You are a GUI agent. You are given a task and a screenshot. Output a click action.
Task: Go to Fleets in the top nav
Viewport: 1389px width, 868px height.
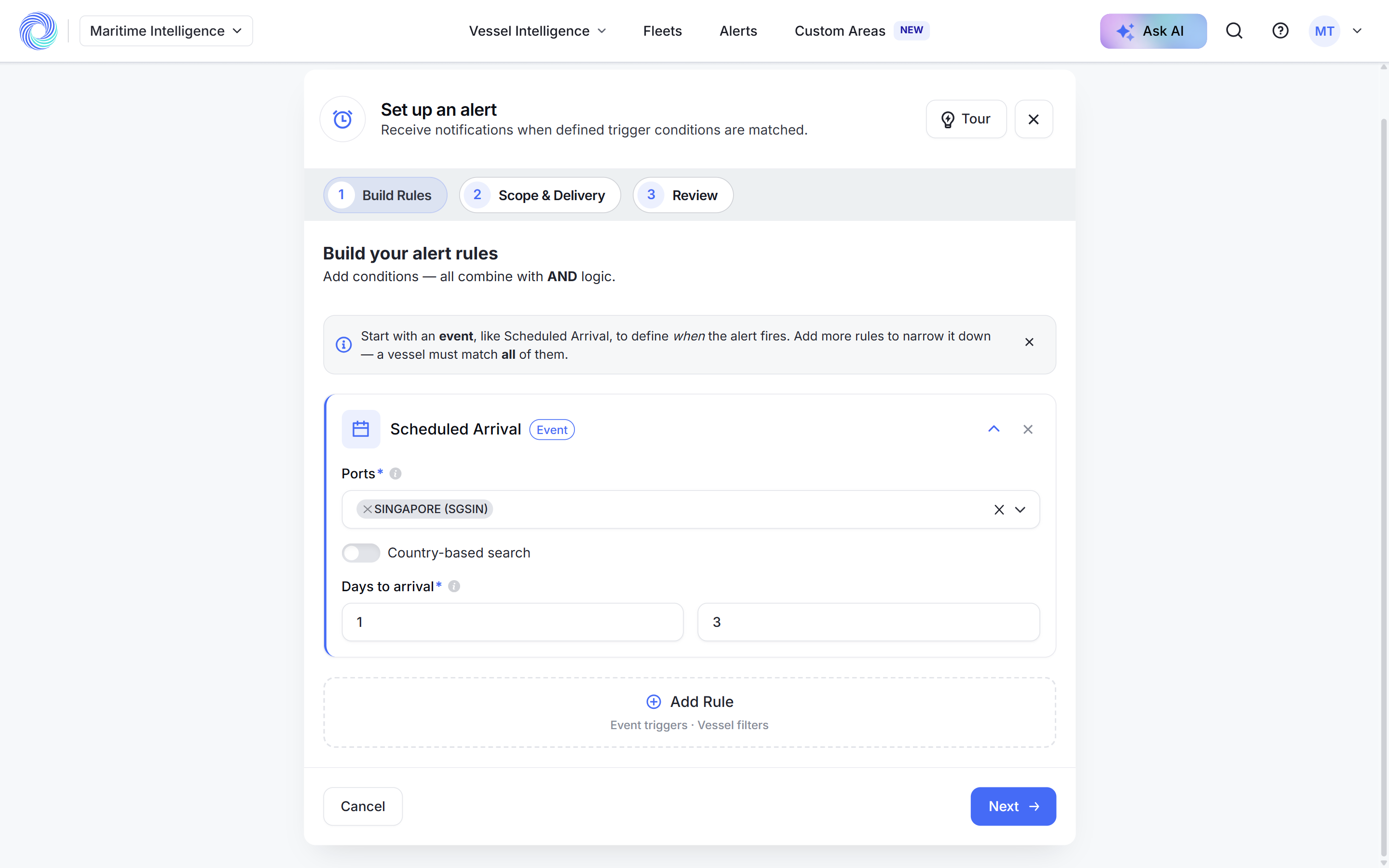click(x=662, y=31)
